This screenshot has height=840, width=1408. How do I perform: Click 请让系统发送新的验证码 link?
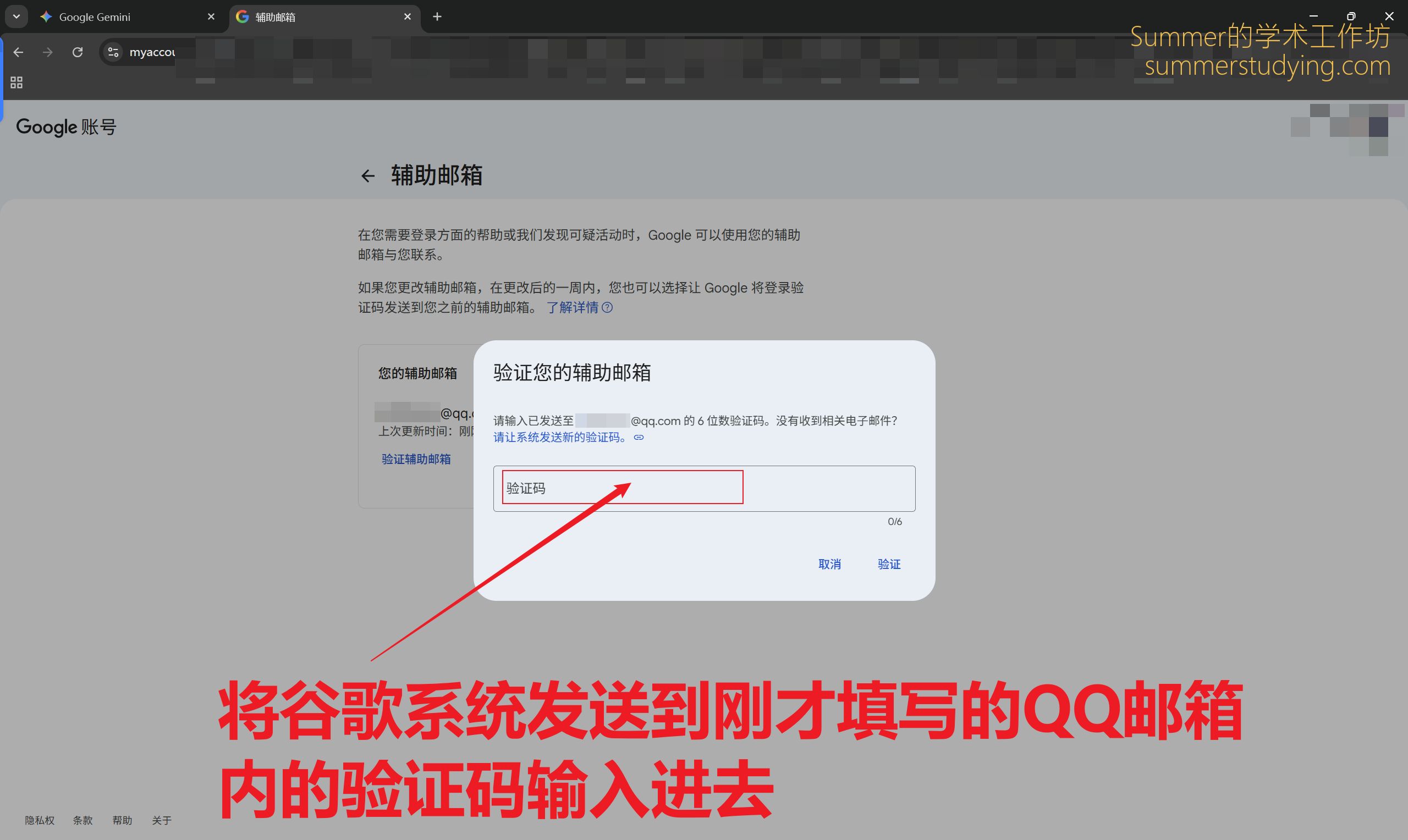tap(560, 438)
